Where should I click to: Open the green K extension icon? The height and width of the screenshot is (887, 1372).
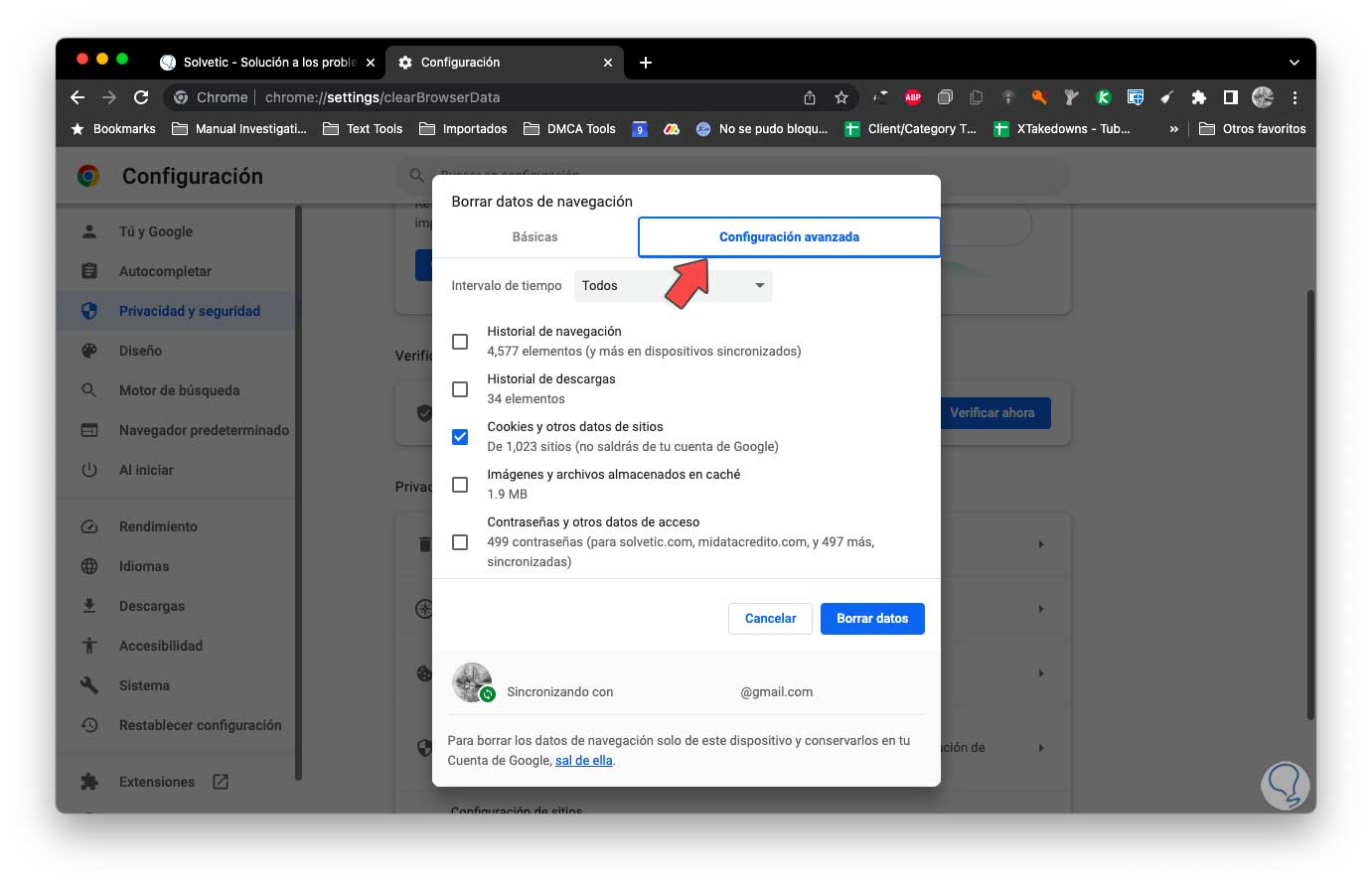[1103, 97]
